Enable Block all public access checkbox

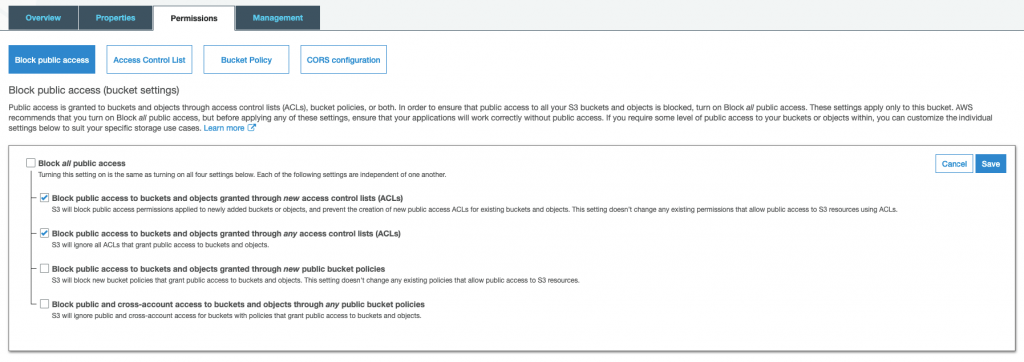click(x=31, y=163)
